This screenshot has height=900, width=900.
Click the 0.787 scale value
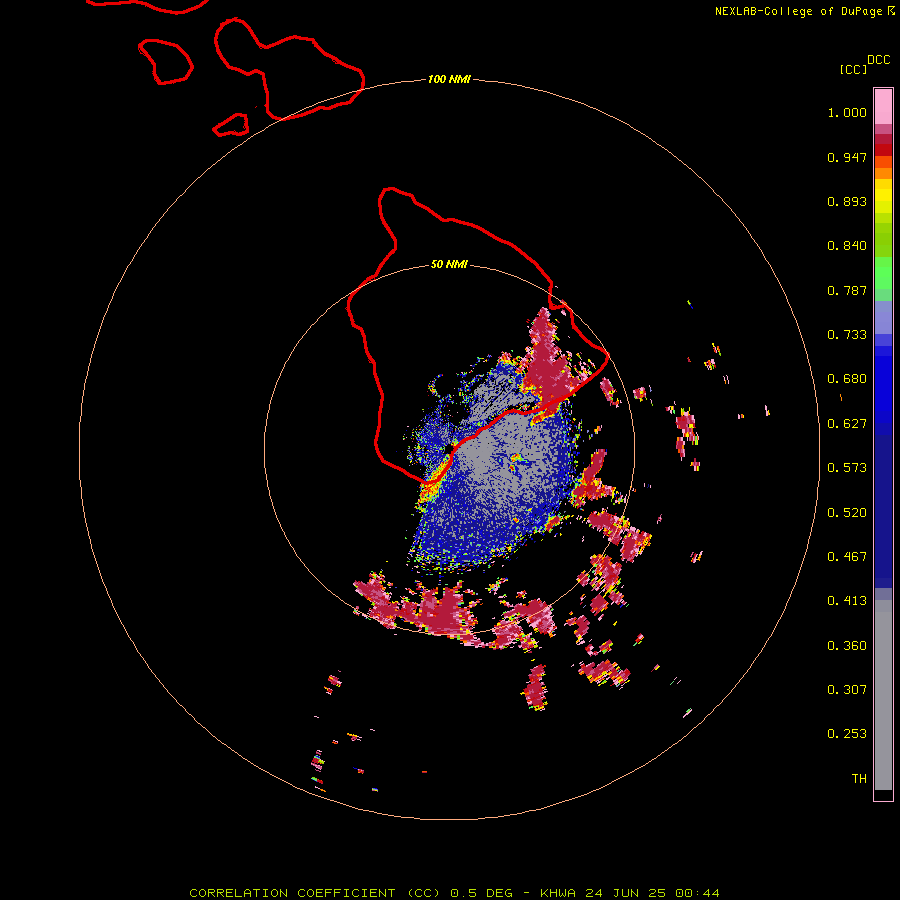(x=847, y=290)
